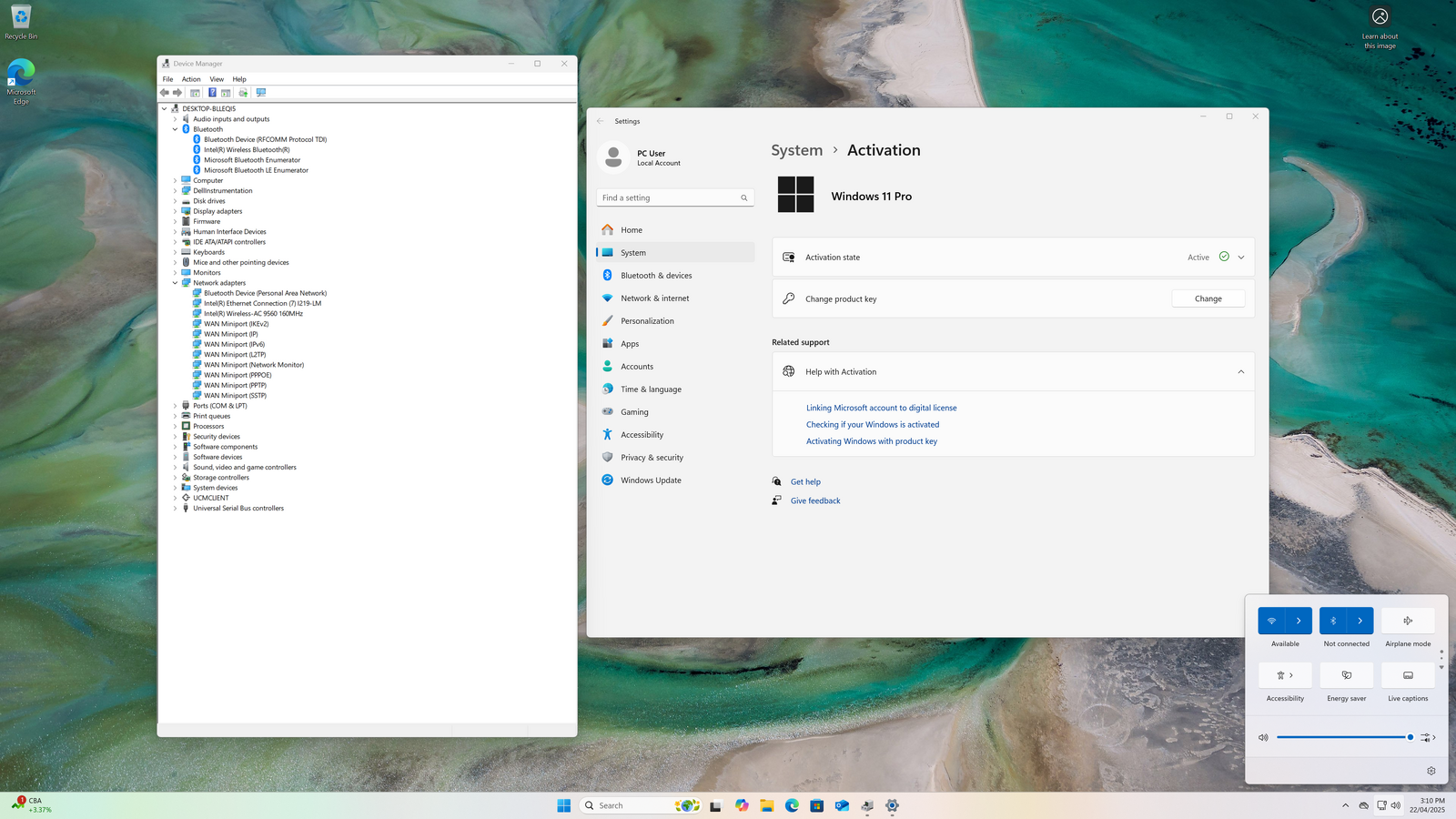Viewport: 1456px width, 819px height.
Task: Open the Windows Start button
Action: [564, 805]
